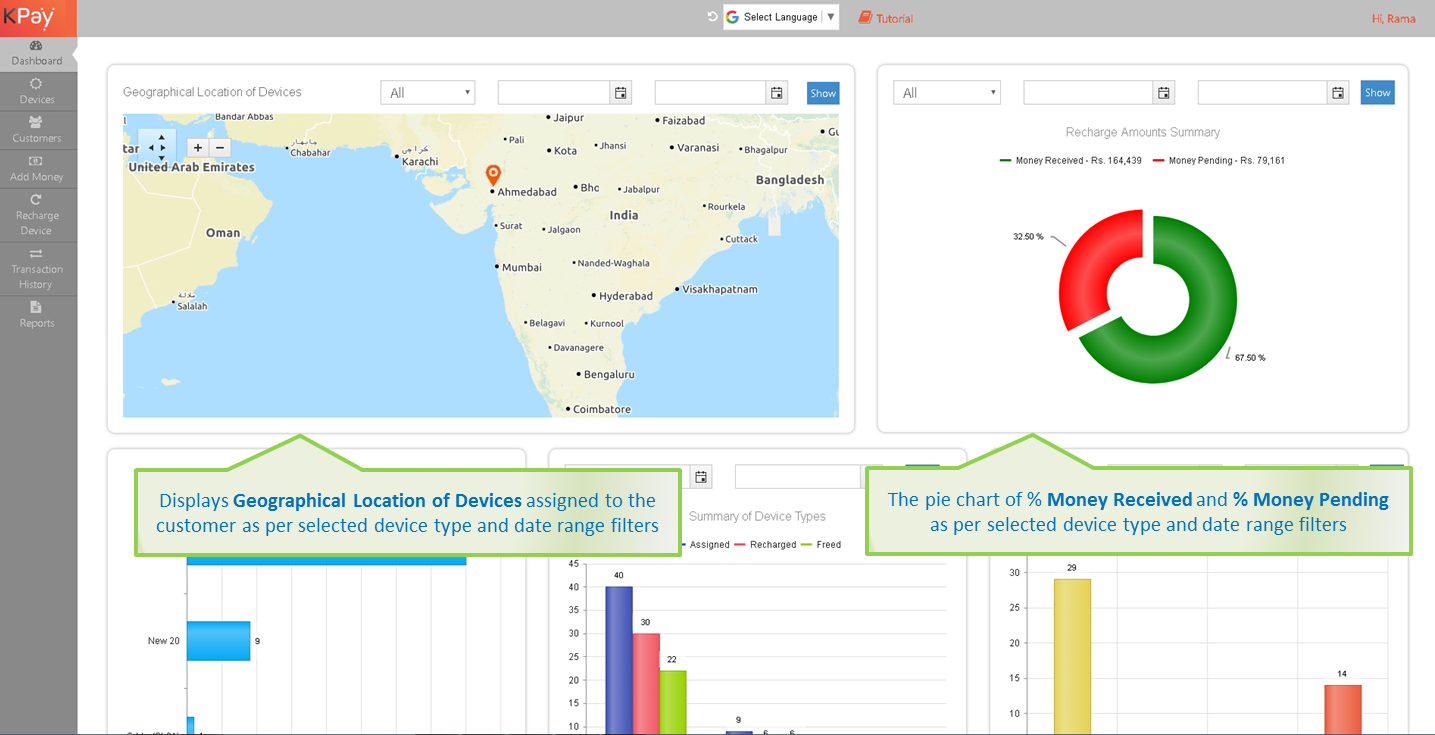Open the Select Language dropdown
The height and width of the screenshot is (735, 1435).
point(781,17)
